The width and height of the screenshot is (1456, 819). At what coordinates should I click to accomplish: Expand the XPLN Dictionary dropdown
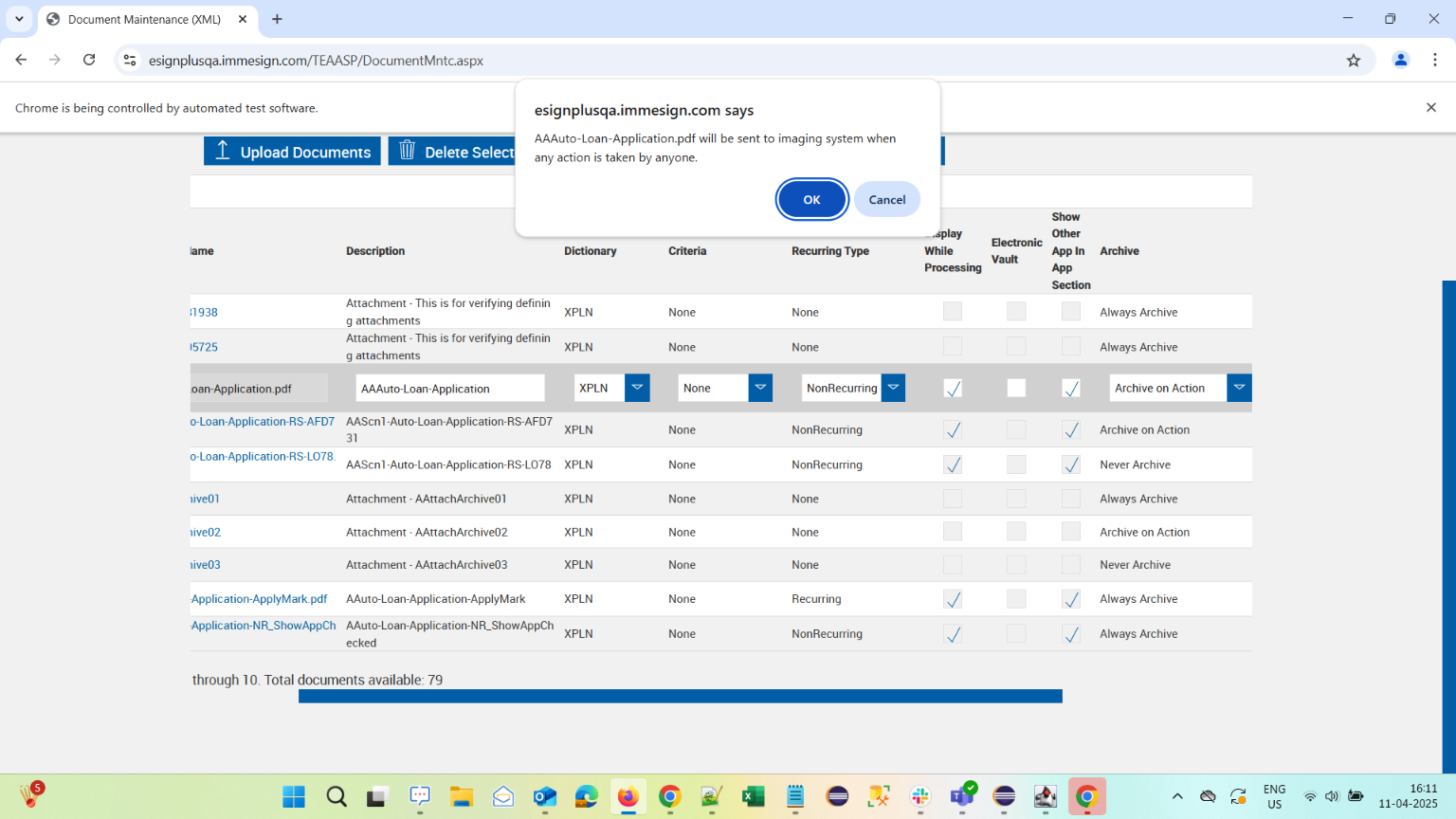coord(637,388)
